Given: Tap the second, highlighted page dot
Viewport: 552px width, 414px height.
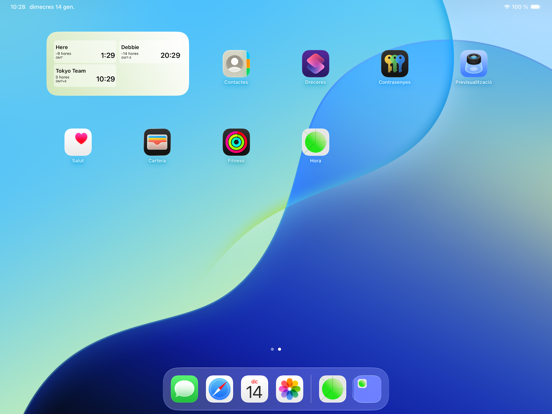Looking at the screenshot, I should point(280,349).
